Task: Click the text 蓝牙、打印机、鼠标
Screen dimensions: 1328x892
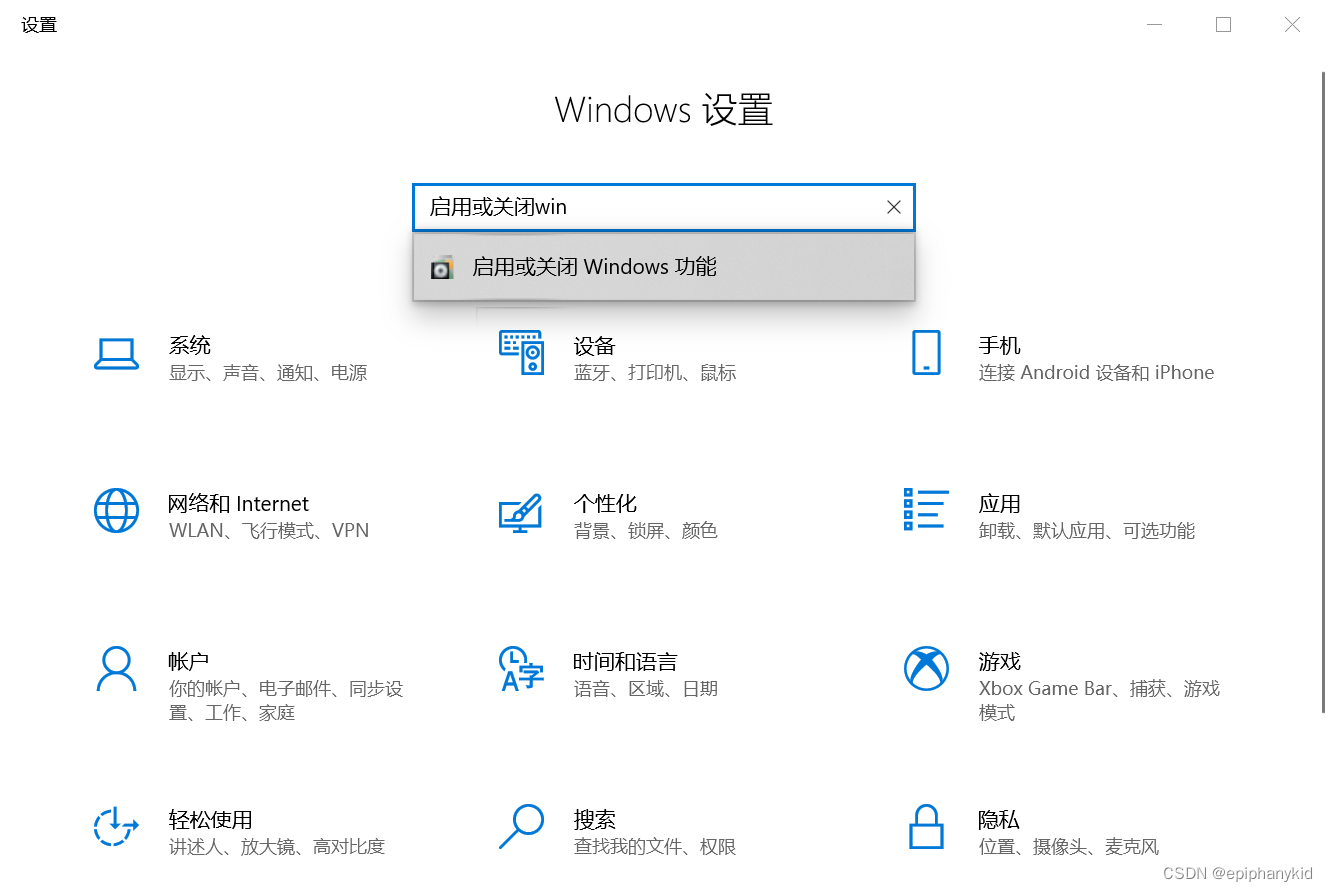Action: coord(655,373)
